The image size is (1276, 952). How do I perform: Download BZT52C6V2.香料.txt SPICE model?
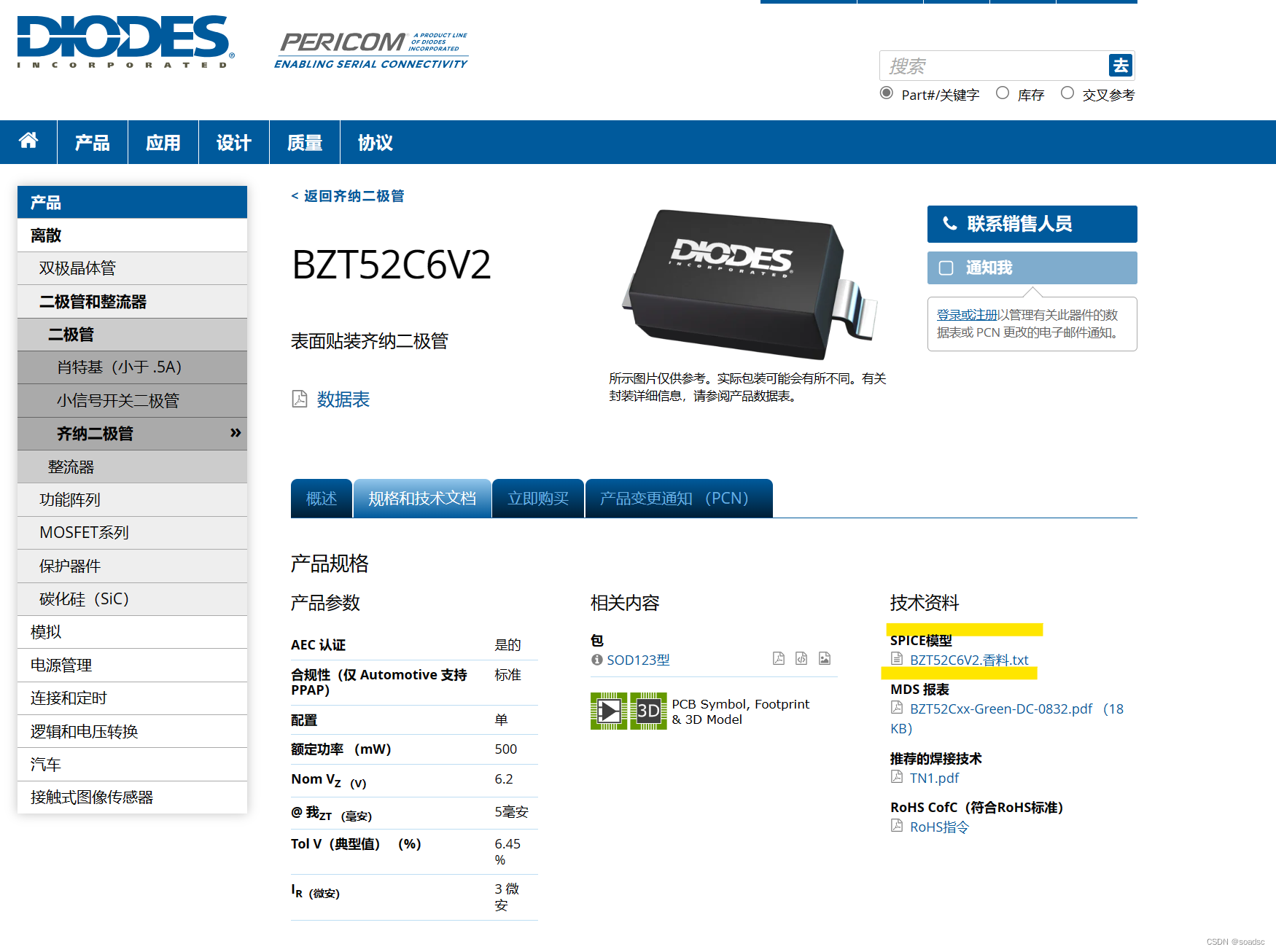pos(969,660)
